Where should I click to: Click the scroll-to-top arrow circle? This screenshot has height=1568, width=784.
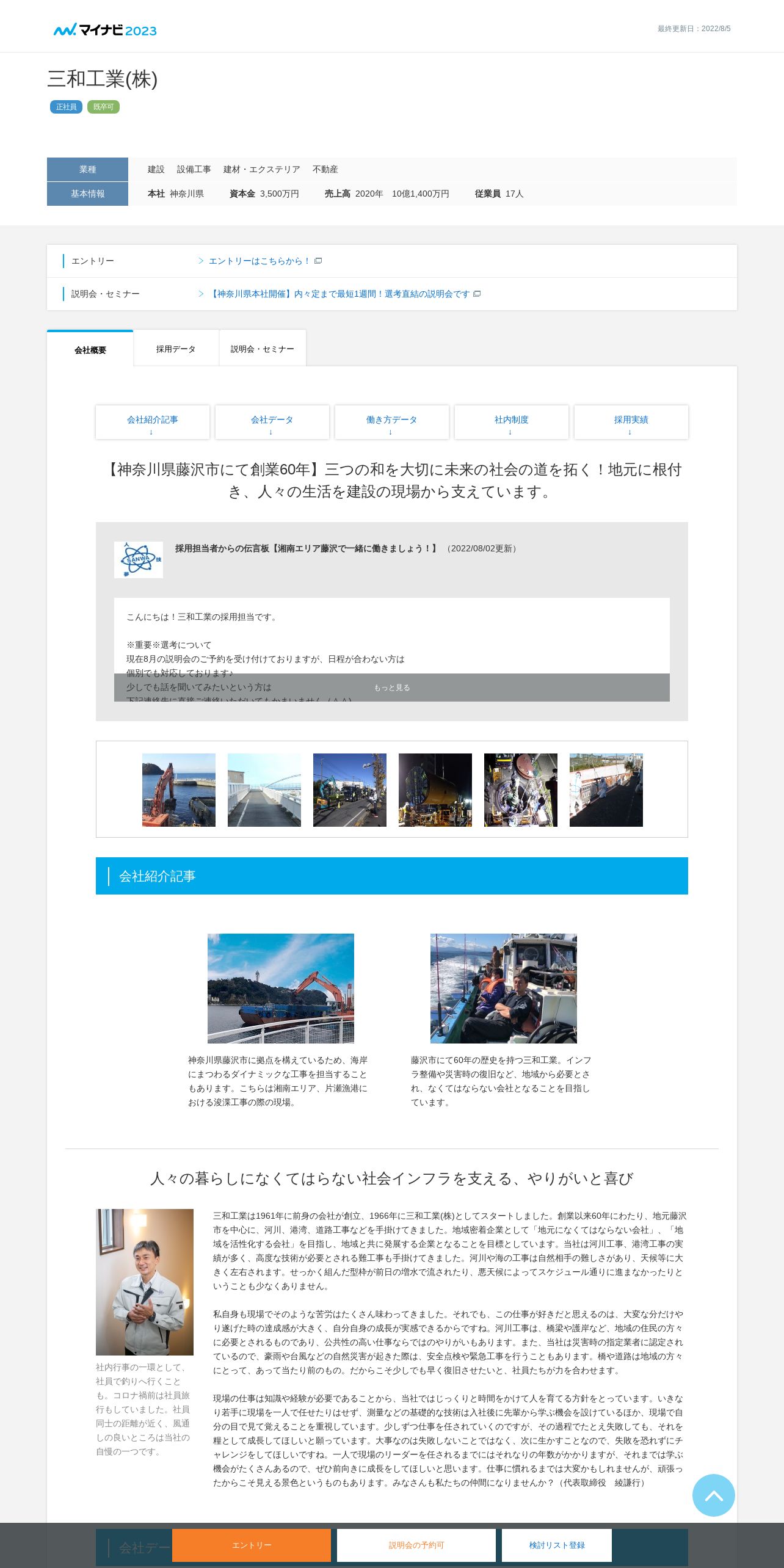pos(713,1495)
